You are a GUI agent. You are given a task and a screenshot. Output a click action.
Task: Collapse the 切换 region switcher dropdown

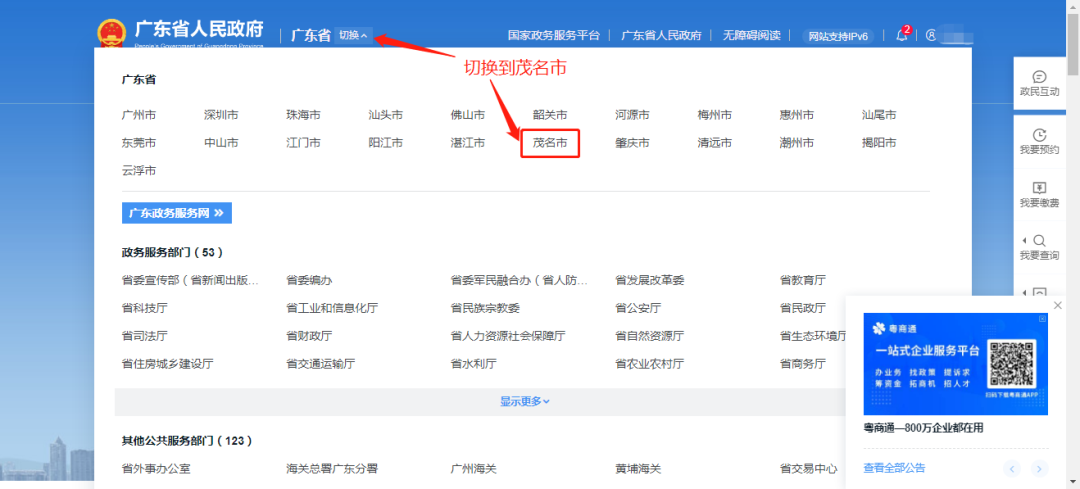tap(353, 35)
